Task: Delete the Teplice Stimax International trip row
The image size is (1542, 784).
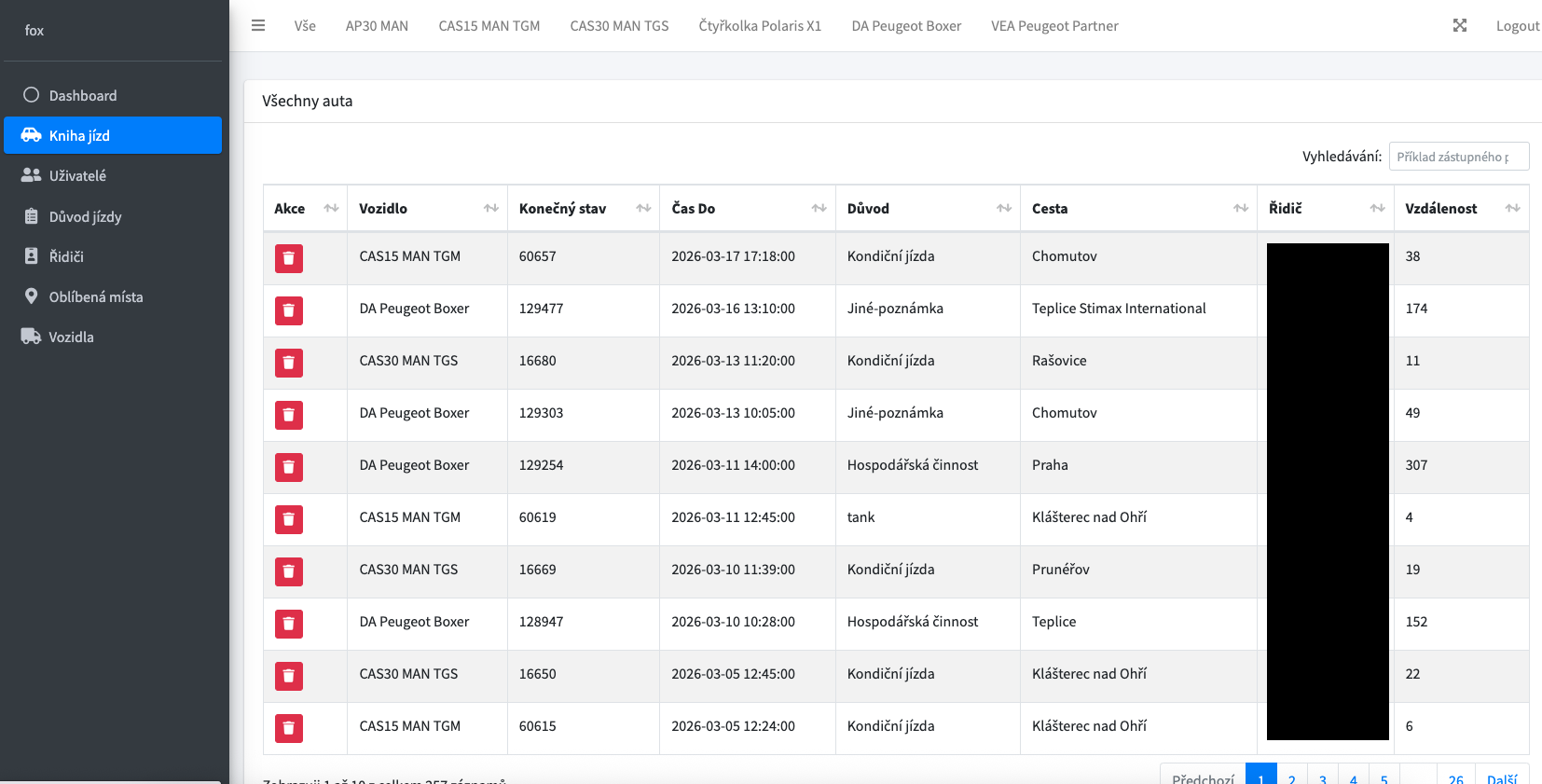Action: [x=289, y=310]
